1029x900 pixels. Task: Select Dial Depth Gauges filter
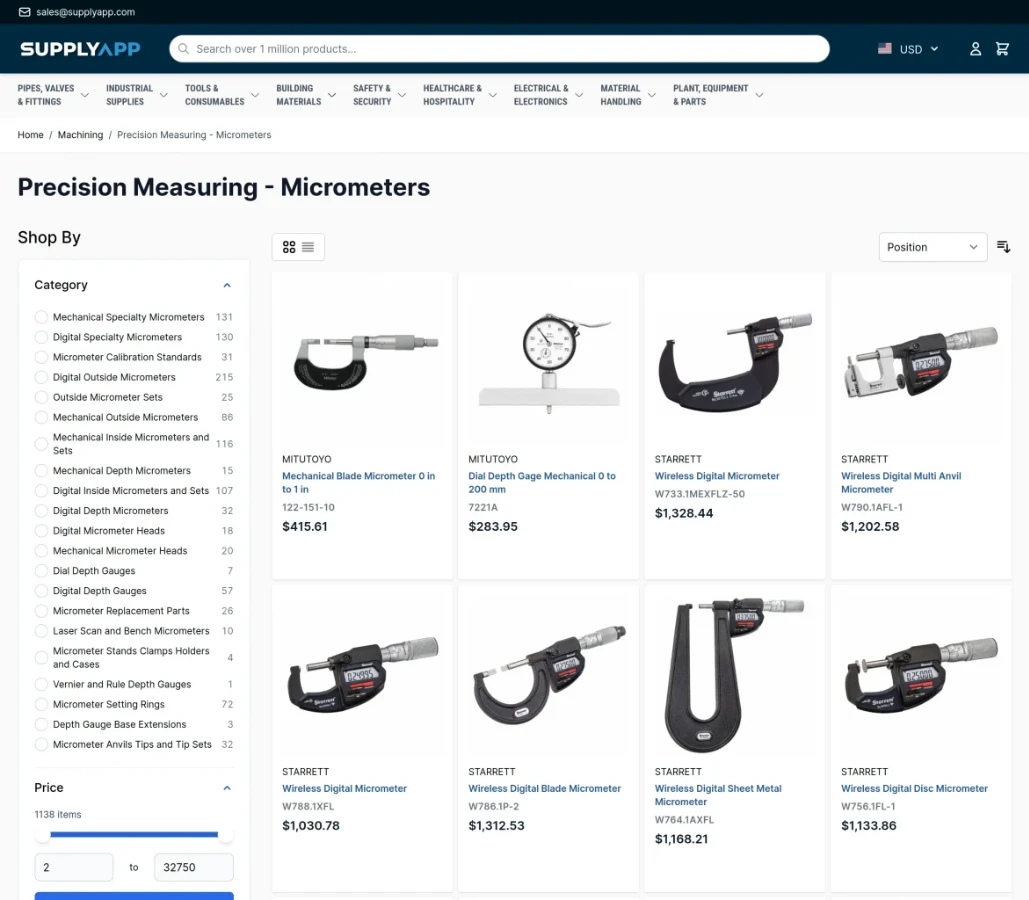coord(41,571)
